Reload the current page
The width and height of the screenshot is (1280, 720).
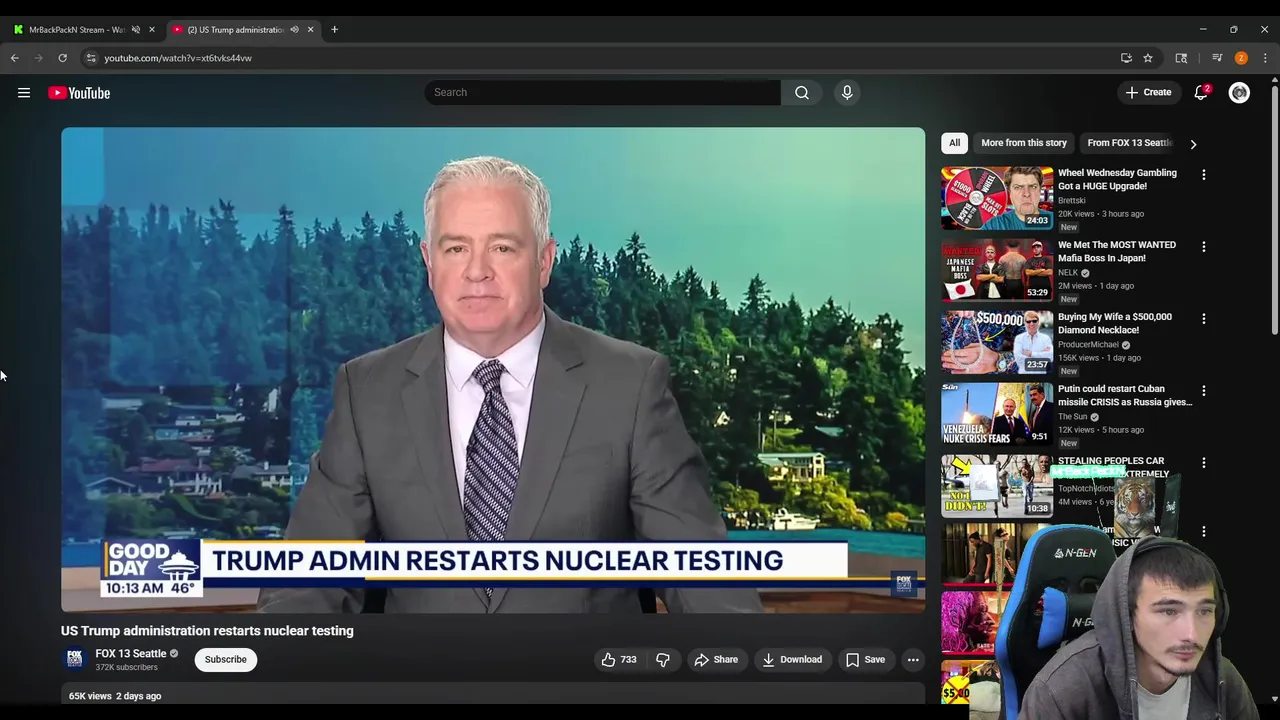(x=62, y=58)
